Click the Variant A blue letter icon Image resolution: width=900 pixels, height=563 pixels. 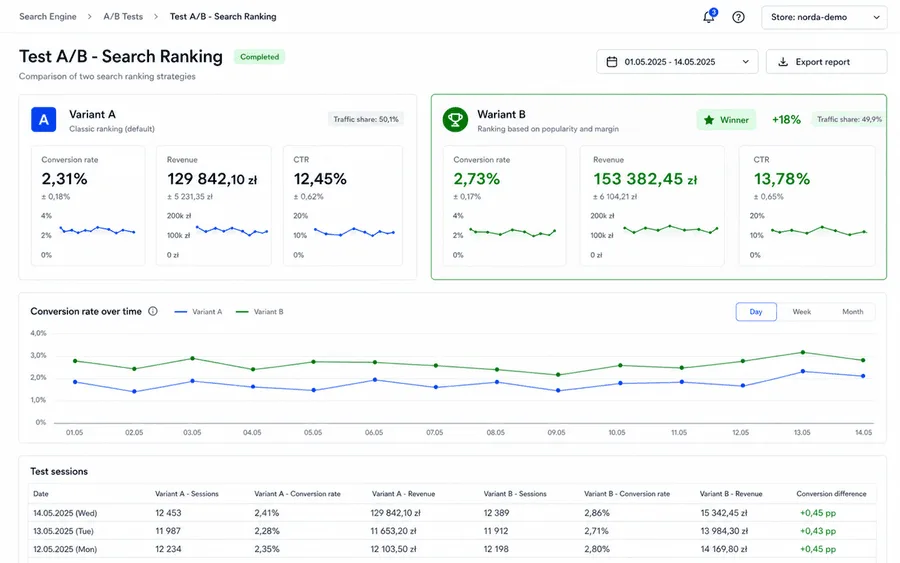[x=44, y=120]
